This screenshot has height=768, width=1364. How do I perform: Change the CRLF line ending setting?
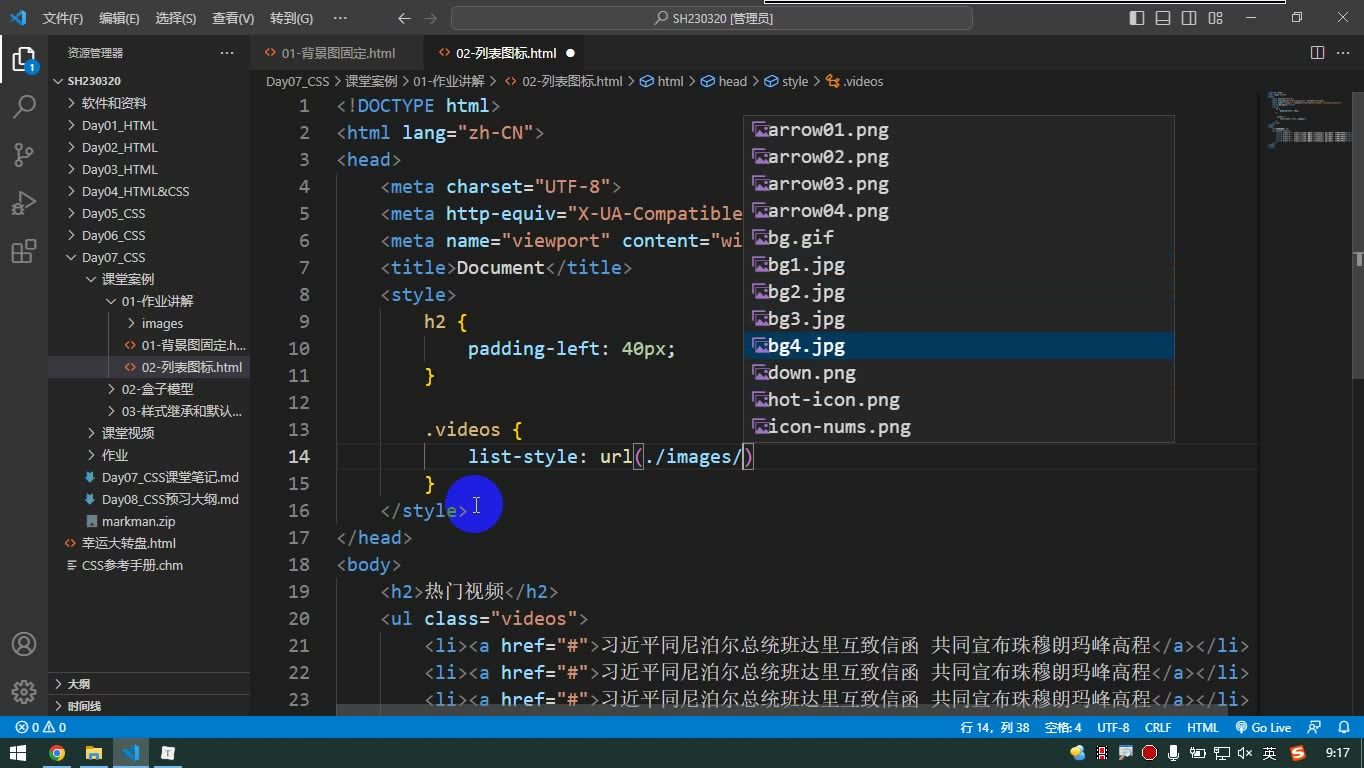pos(1158,728)
